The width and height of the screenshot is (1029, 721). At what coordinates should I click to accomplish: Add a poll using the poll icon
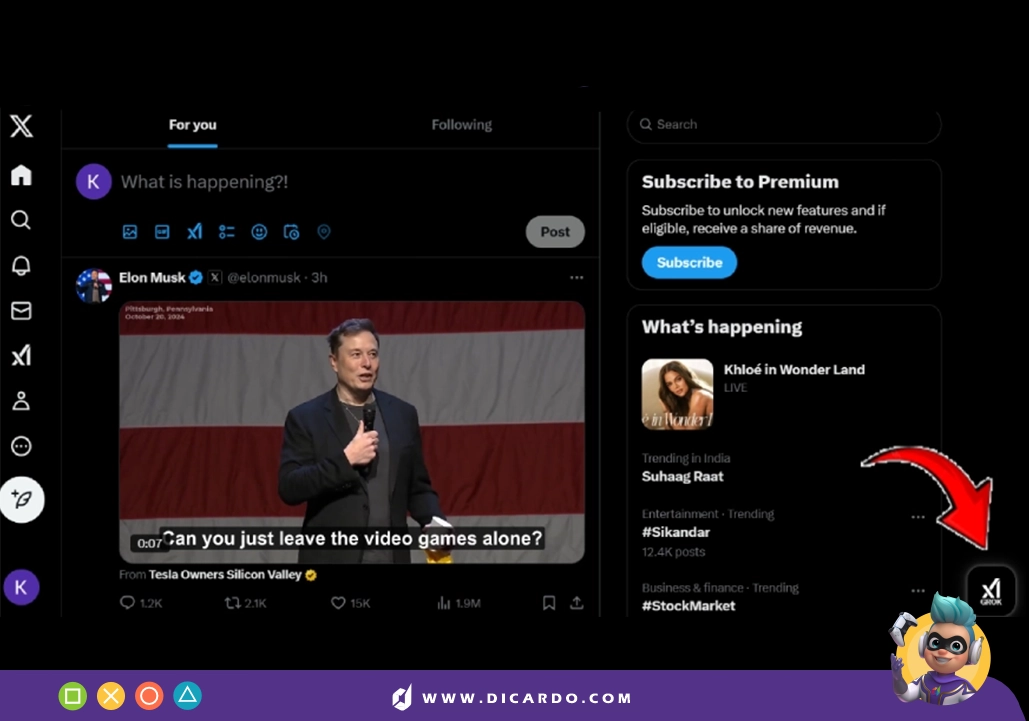[226, 232]
